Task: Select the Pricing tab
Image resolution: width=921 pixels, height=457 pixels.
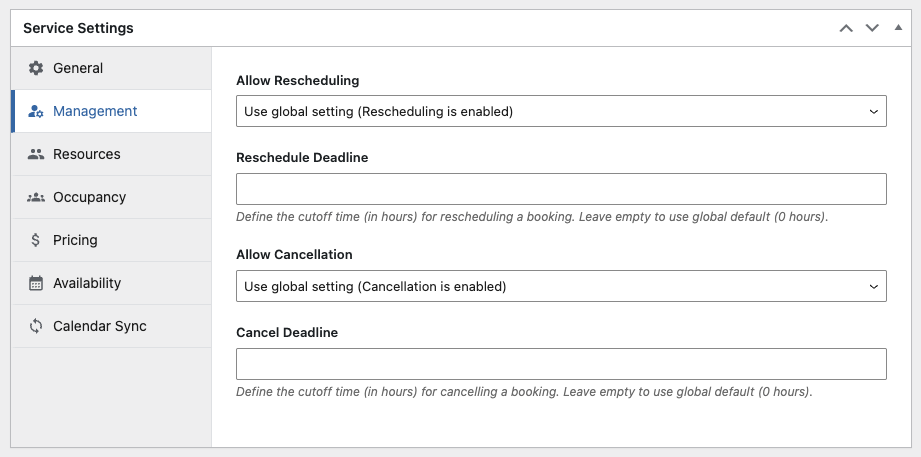Action: [75, 240]
